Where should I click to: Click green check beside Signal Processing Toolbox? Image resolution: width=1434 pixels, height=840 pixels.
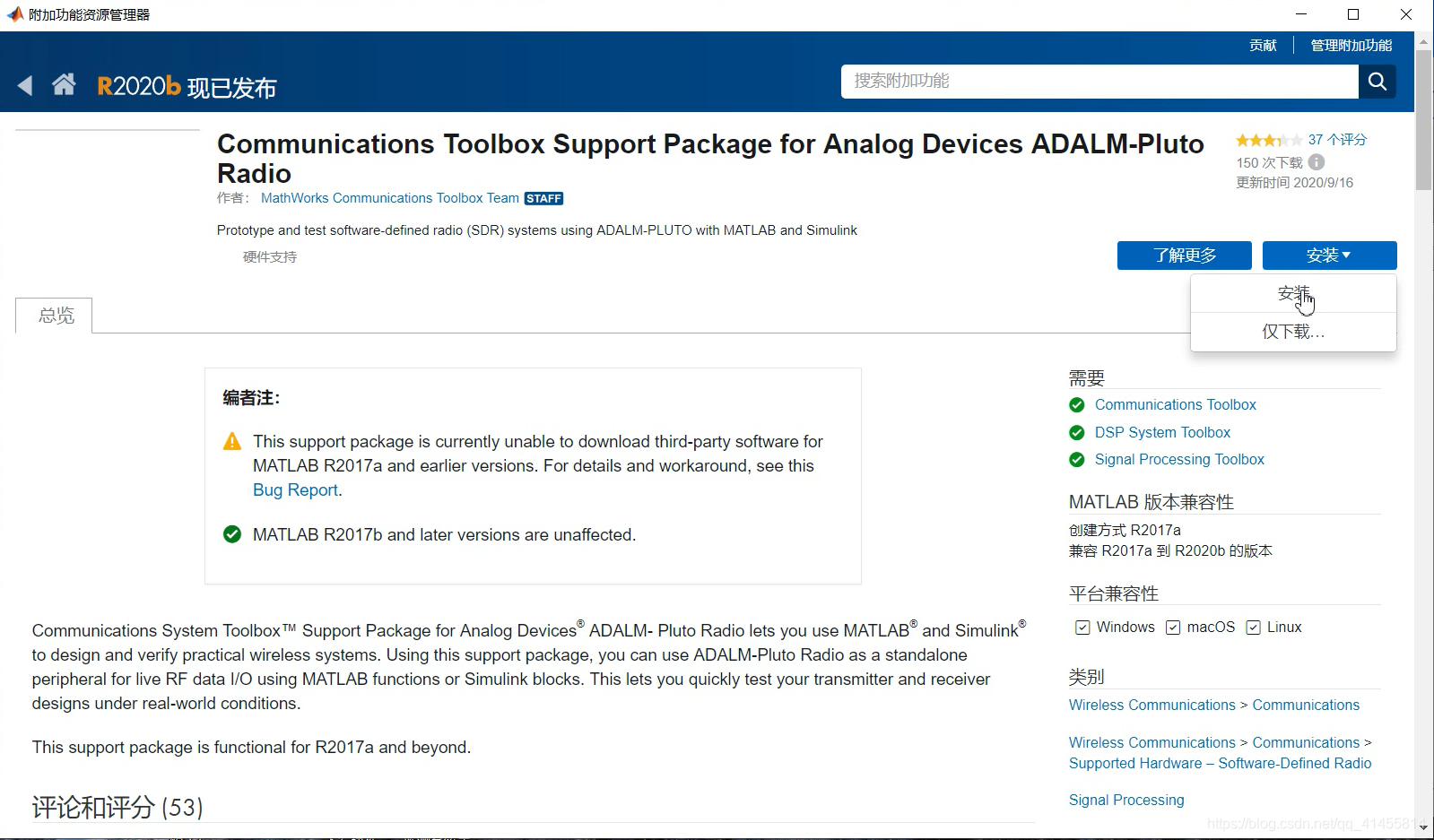(1077, 460)
